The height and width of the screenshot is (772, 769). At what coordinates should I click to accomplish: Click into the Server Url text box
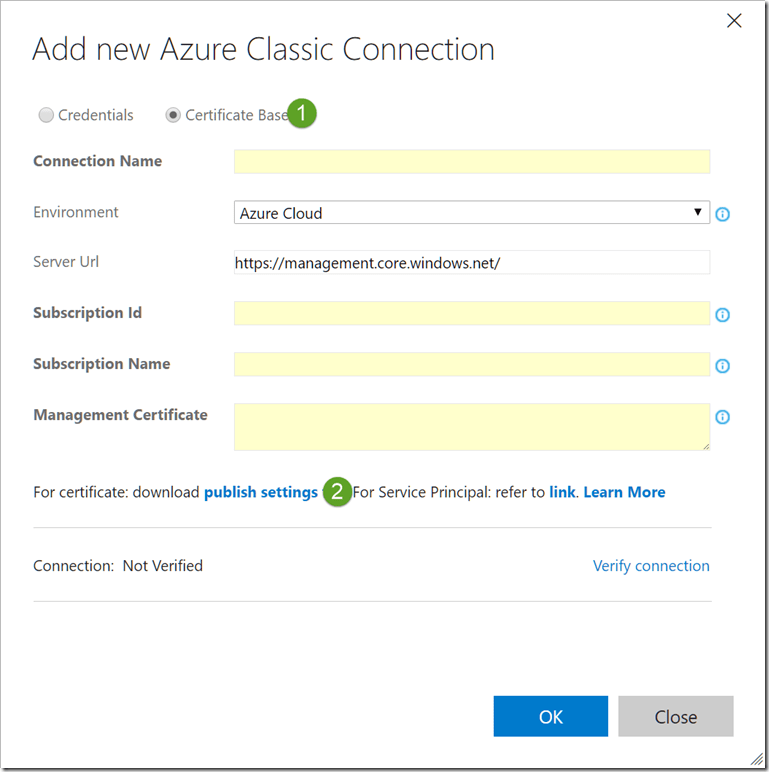tap(471, 263)
